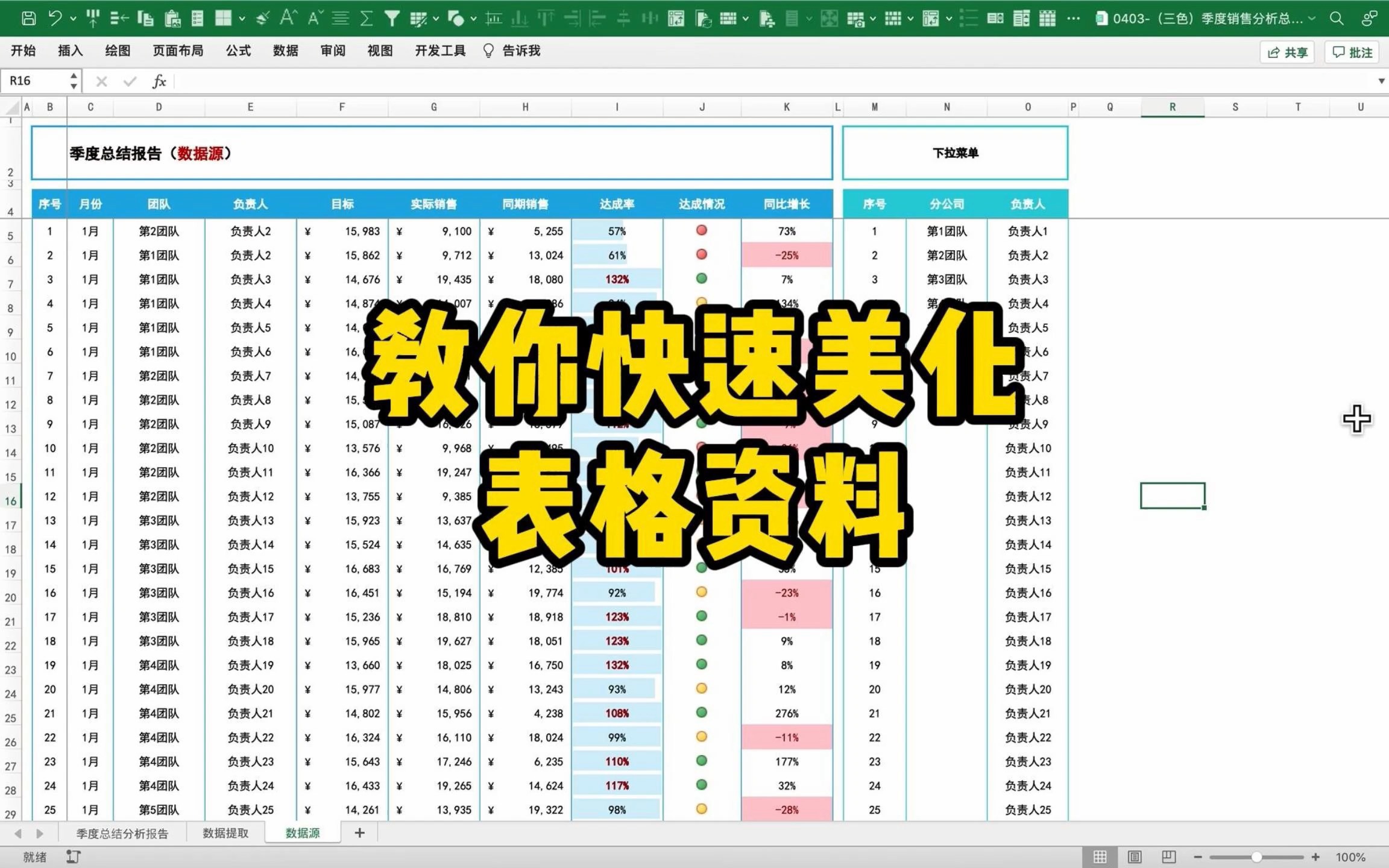Expand the shapes dropdown in the toolbar

point(473,19)
